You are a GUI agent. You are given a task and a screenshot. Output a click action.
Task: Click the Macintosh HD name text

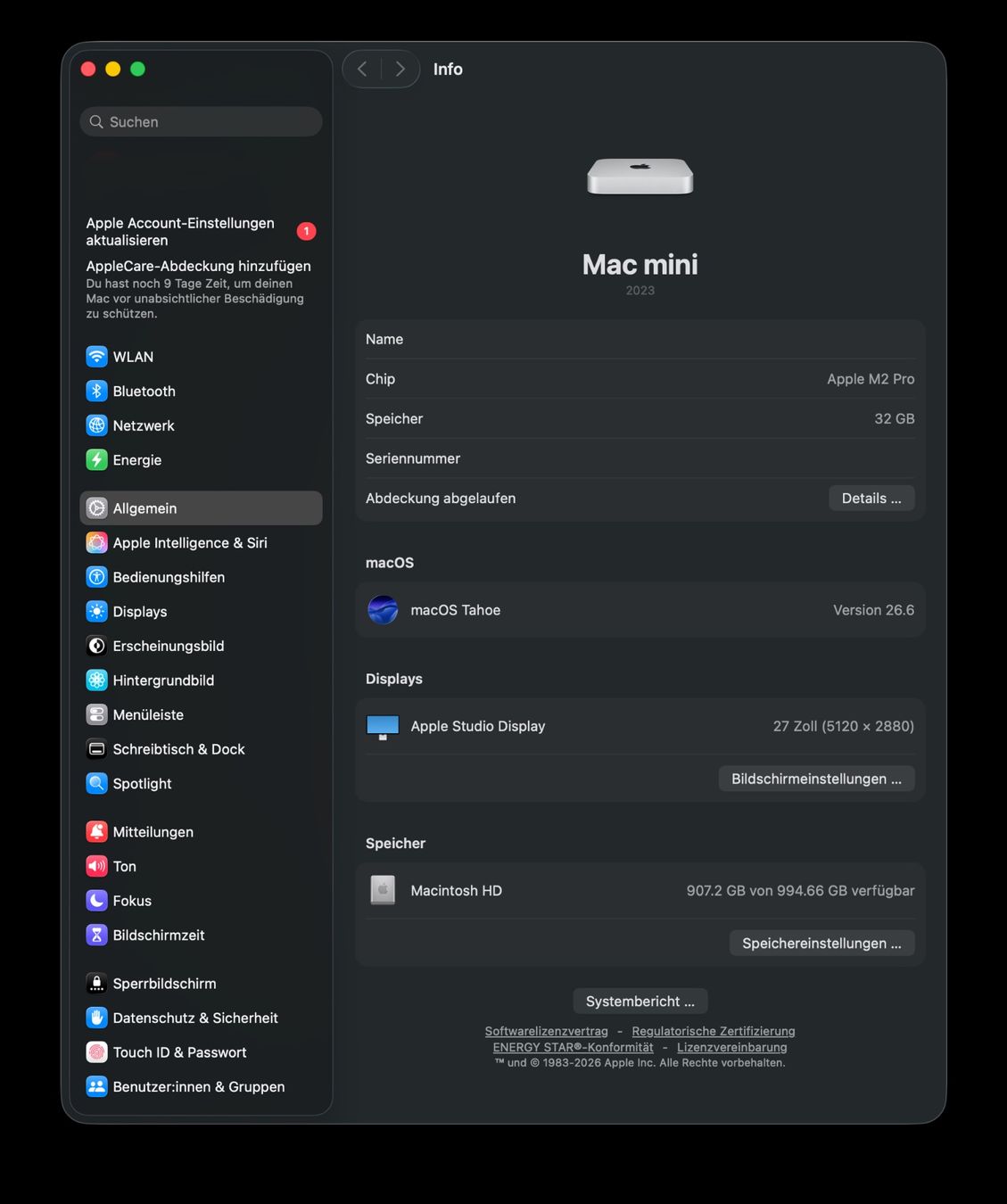click(457, 891)
